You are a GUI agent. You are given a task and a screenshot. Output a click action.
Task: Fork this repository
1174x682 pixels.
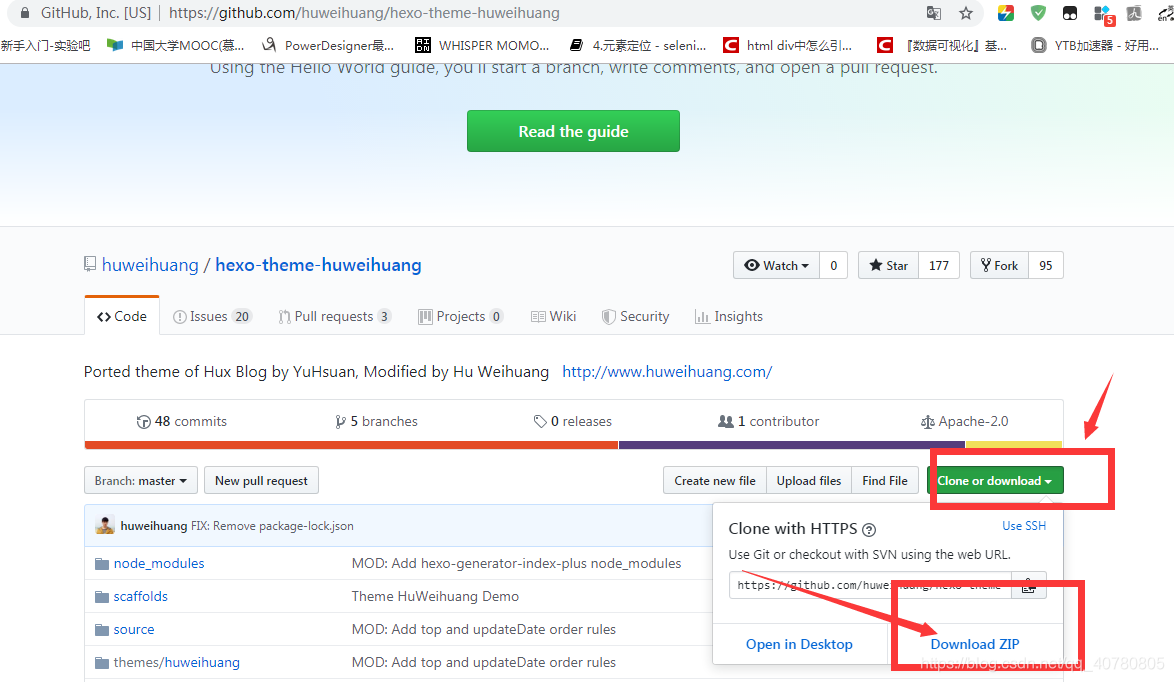point(1000,266)
